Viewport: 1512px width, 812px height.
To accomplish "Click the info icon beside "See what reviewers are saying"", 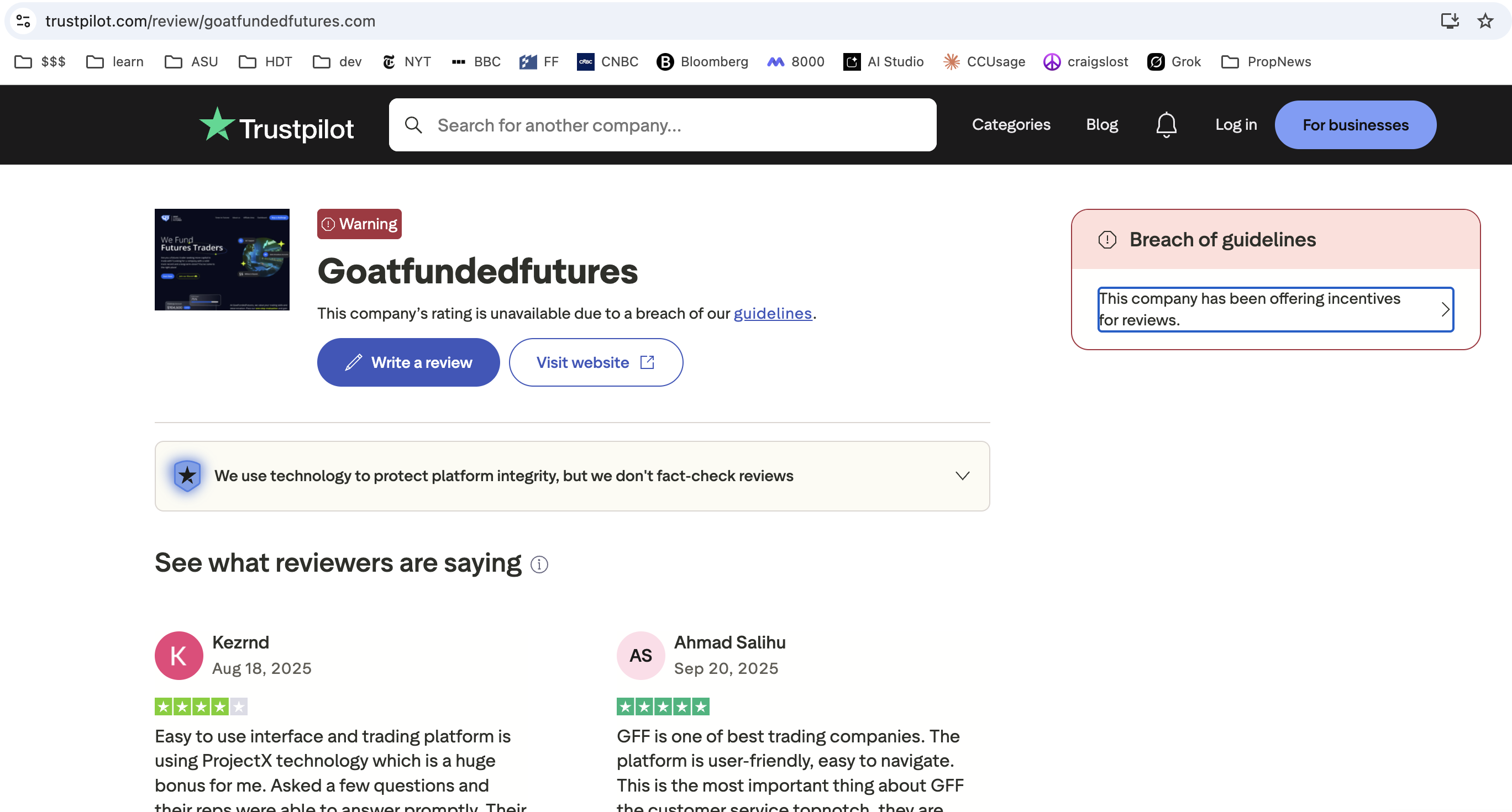I will pos(539,565).
